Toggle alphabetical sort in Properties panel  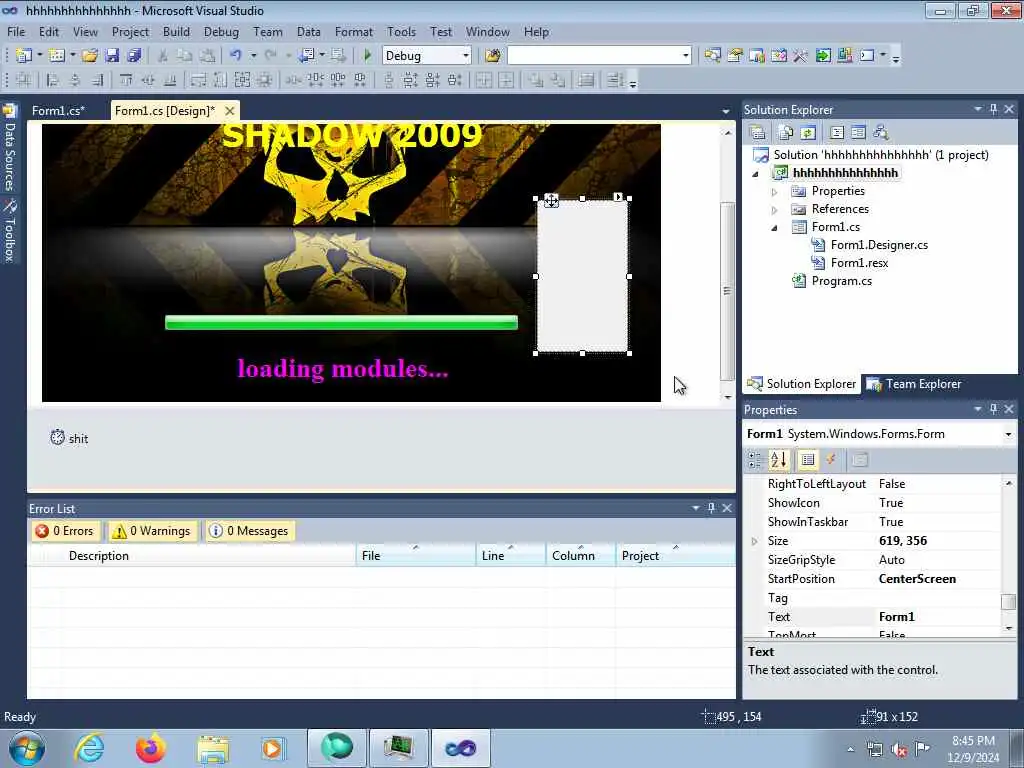pyautogui.click(x=778, y=460)
